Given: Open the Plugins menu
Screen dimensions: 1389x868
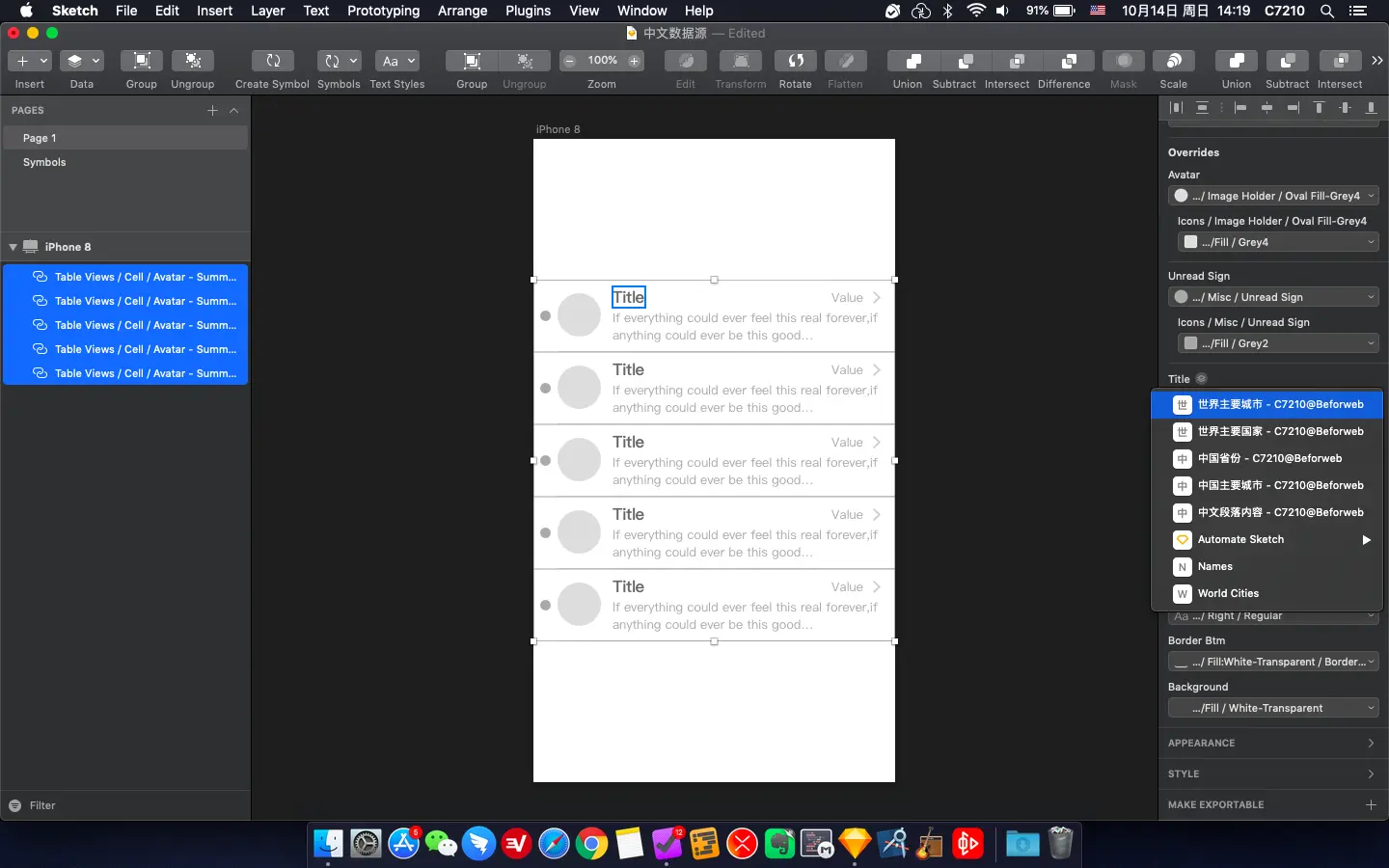Looking at the screenshot, I should (x=528, y=11).
